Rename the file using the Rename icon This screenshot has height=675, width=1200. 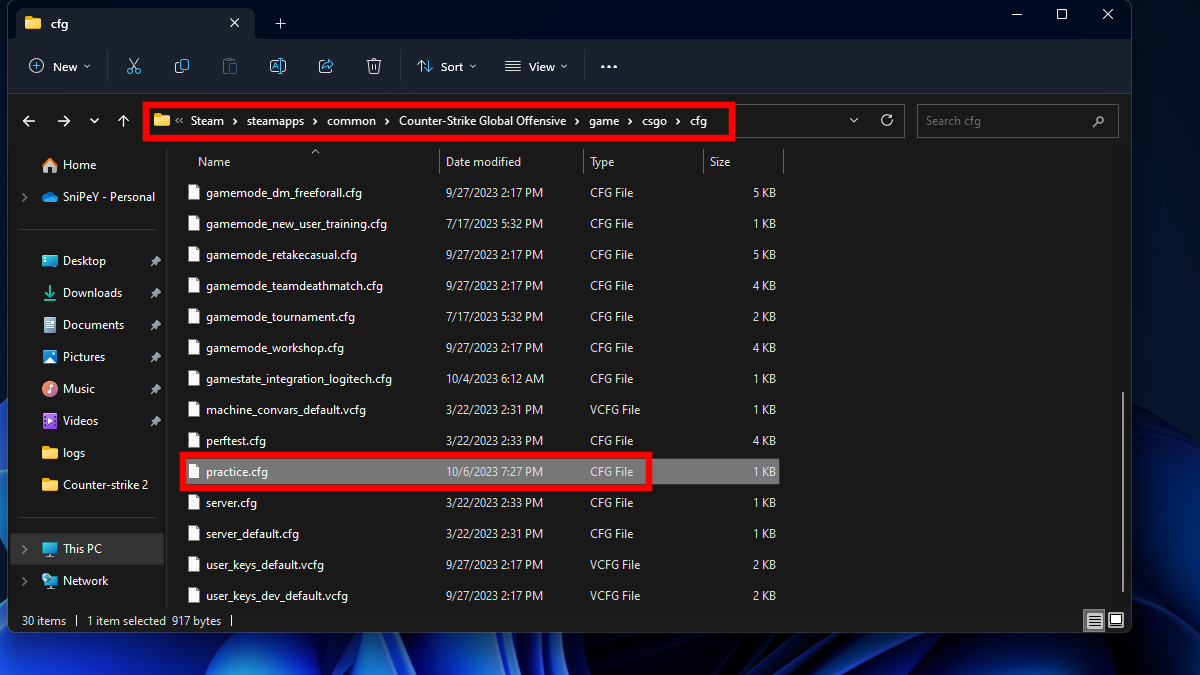[277, 66]
